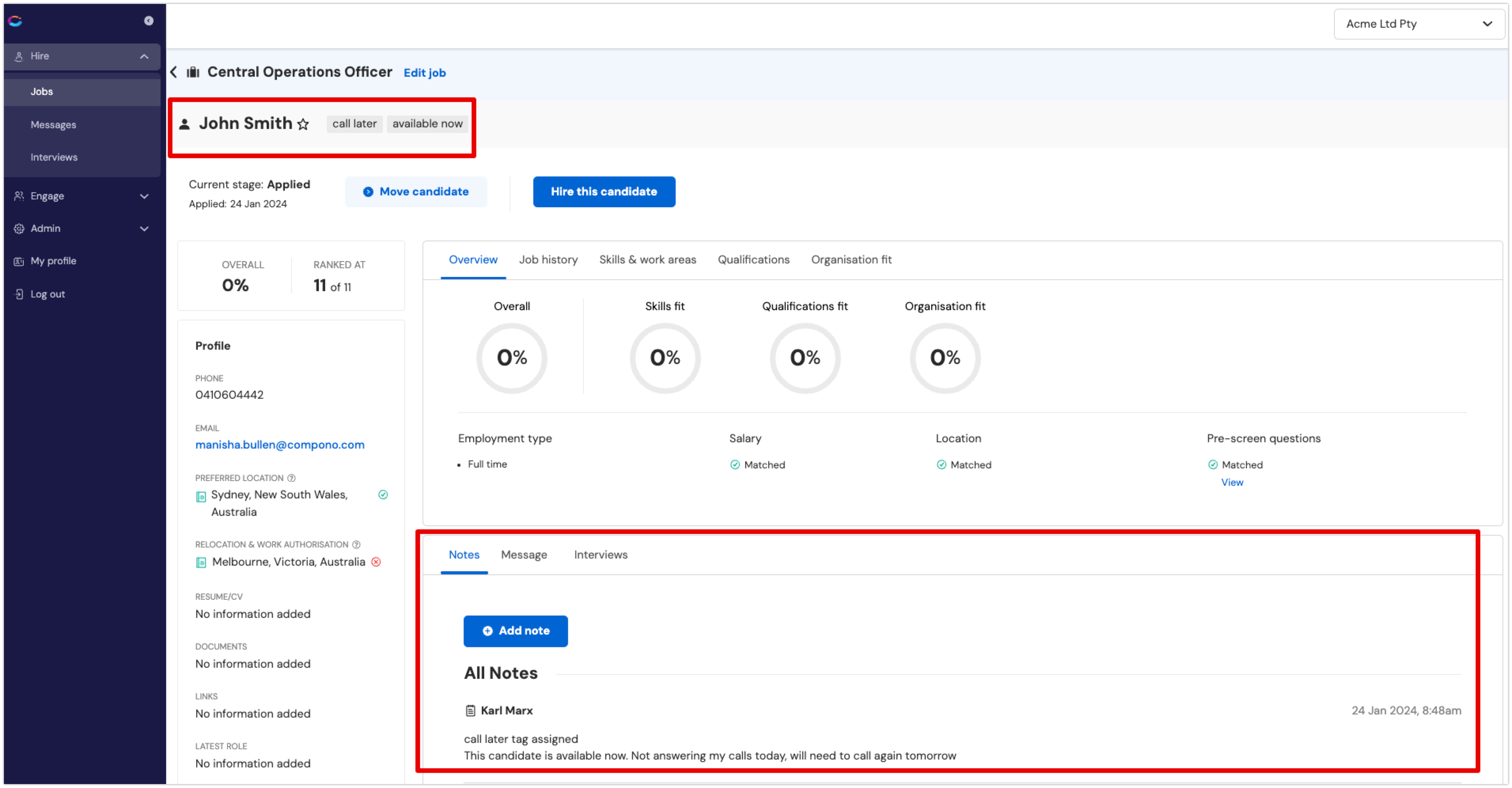Click the building icon next to Melbourne, Victoria
This screenshot has width=1512, height=788.
(201, 563)
